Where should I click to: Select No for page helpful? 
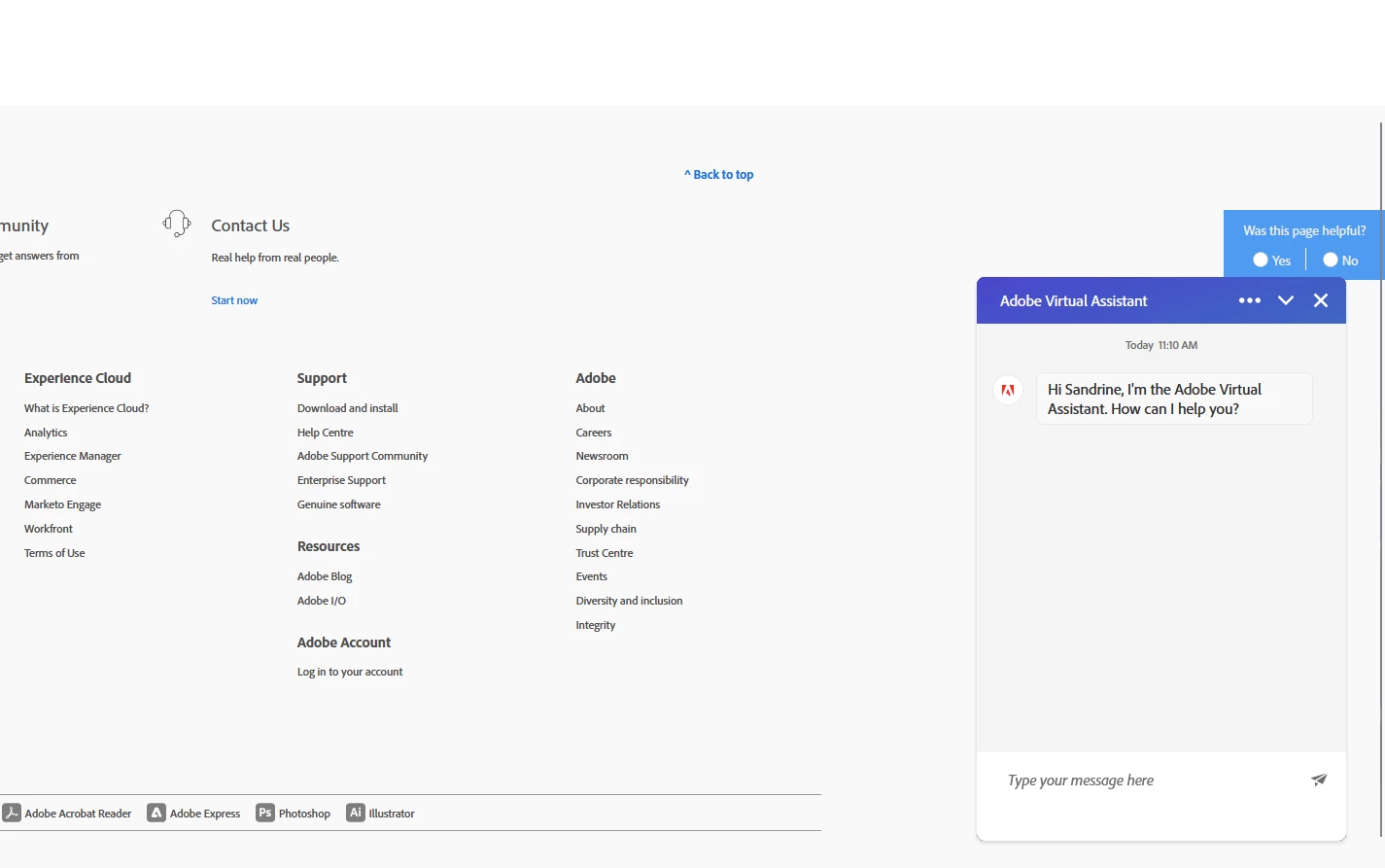click(1331, 260)
